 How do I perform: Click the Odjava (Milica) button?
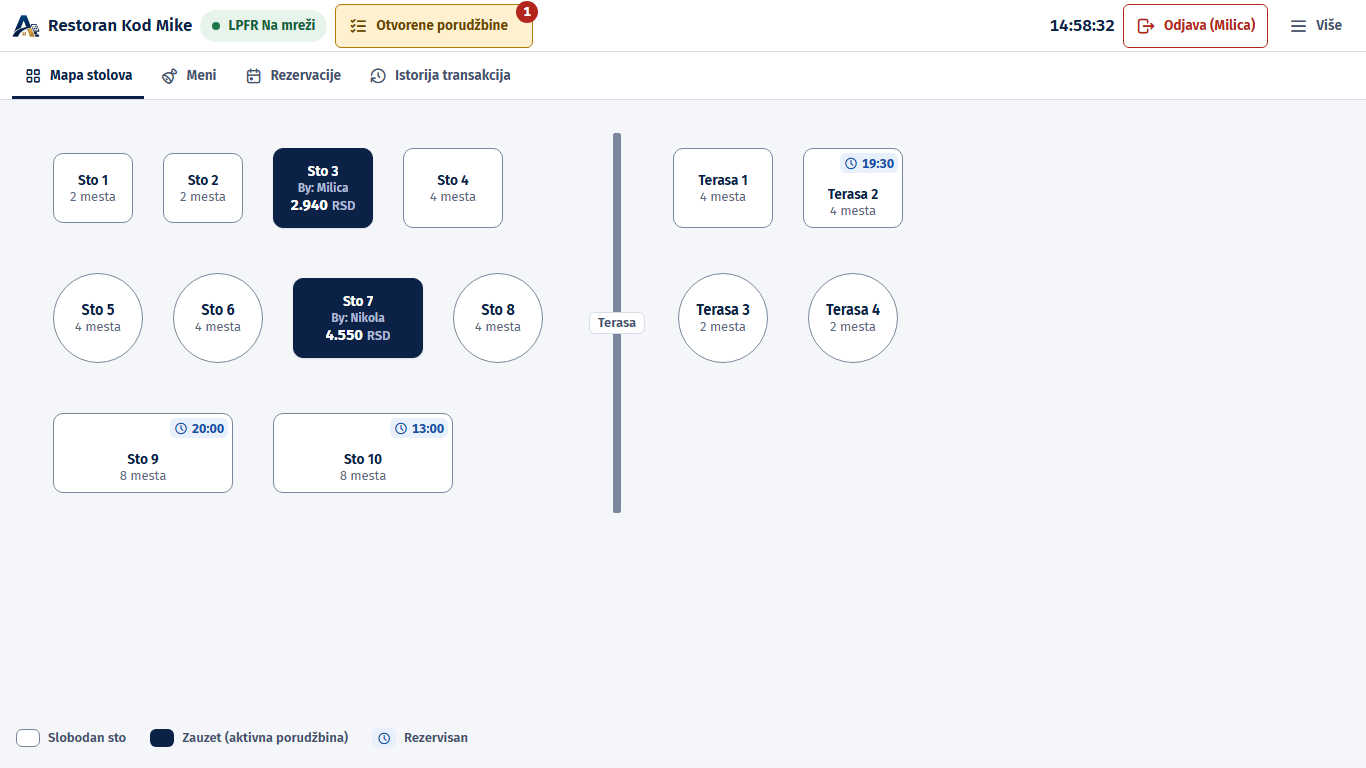pos(1195,26)
